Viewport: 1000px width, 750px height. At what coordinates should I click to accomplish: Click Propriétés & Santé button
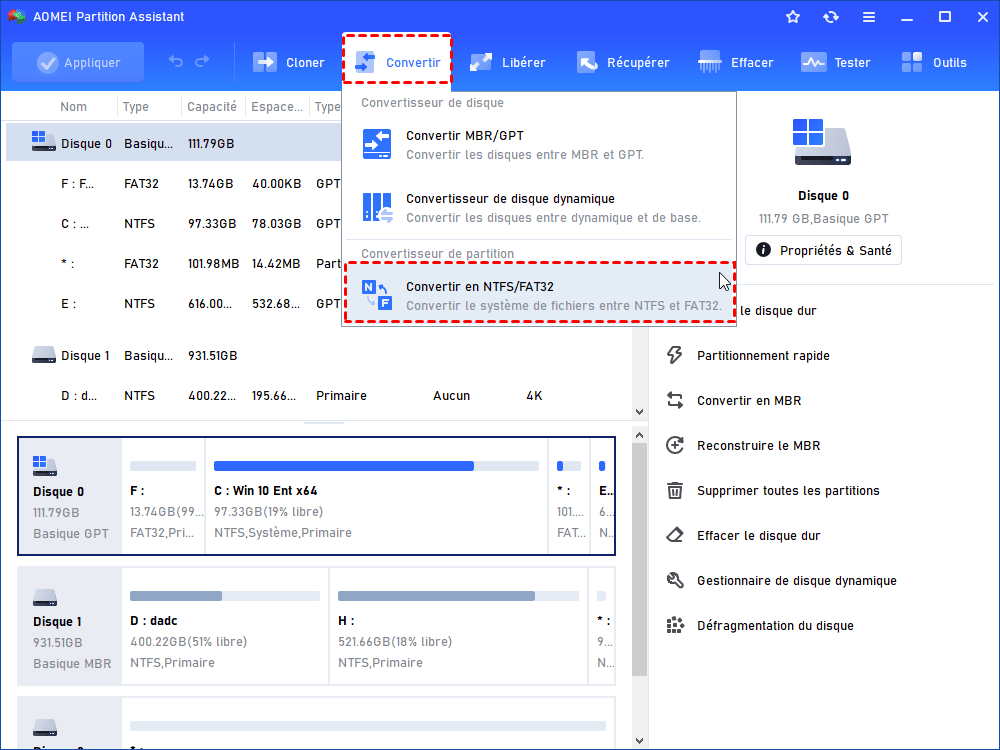[x=823, y=250]
